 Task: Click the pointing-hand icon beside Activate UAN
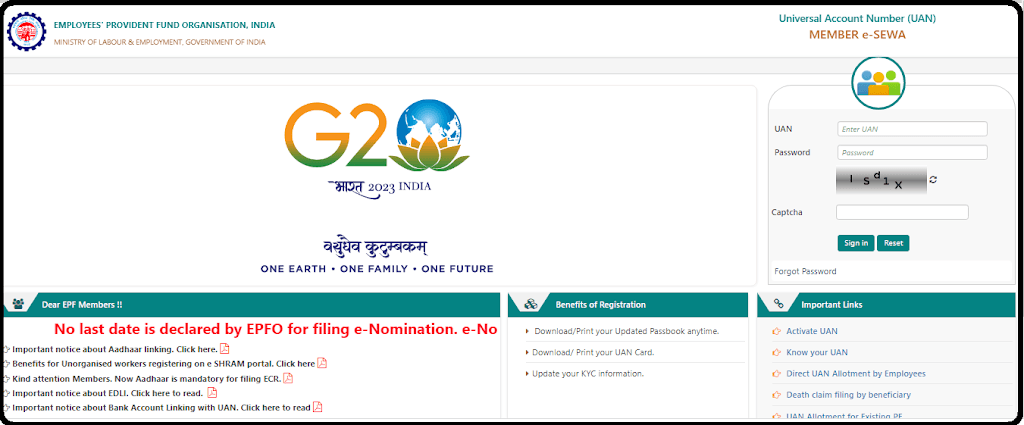[x=776, y=332]
